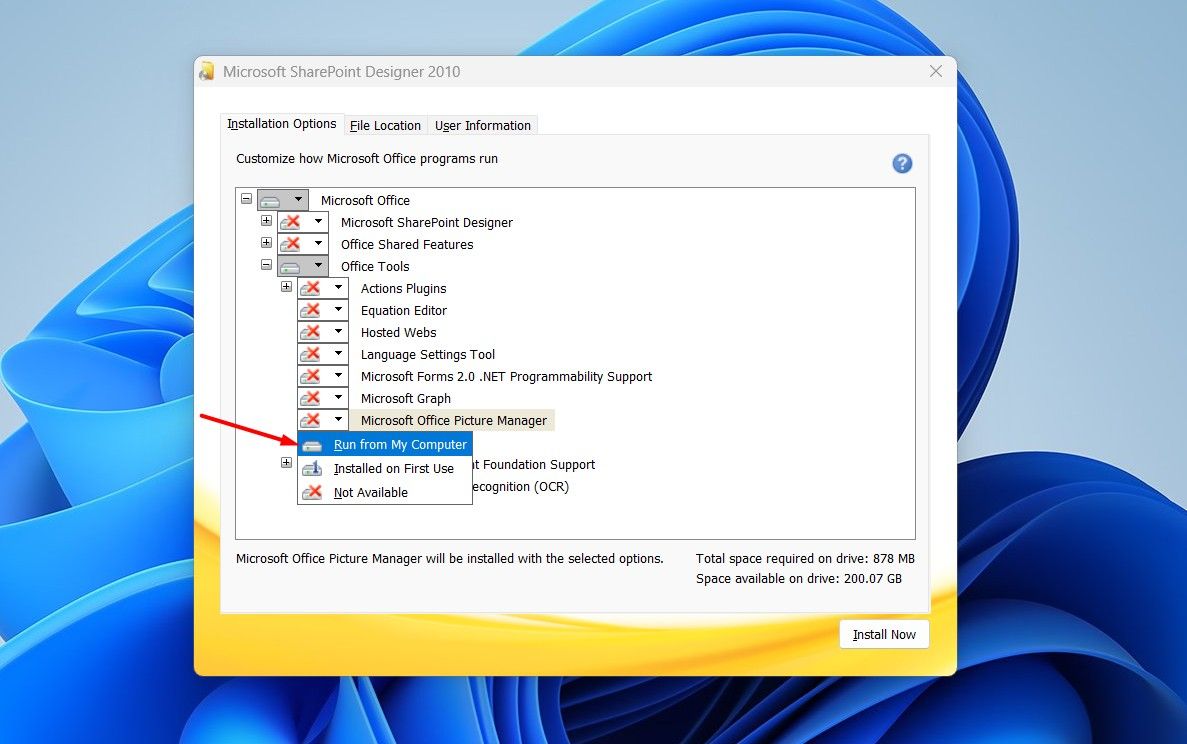Click the SharePoint Designer title bar icon
The image size is (1187, 744).
[x=207, y=72]
